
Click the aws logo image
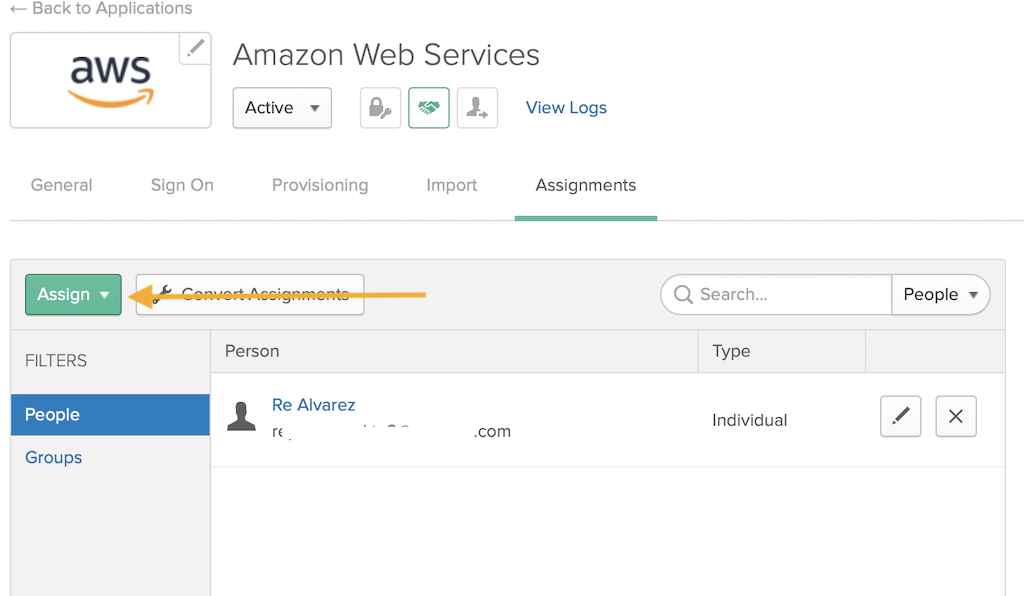pos(111,80)
